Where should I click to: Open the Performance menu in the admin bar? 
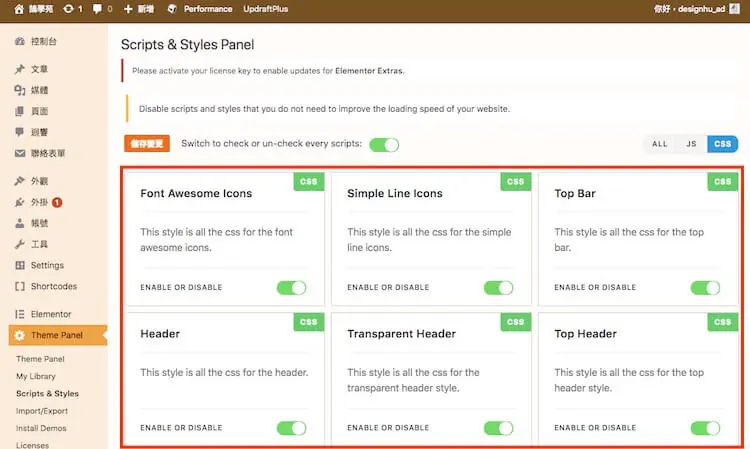click(x=208, y=9)
